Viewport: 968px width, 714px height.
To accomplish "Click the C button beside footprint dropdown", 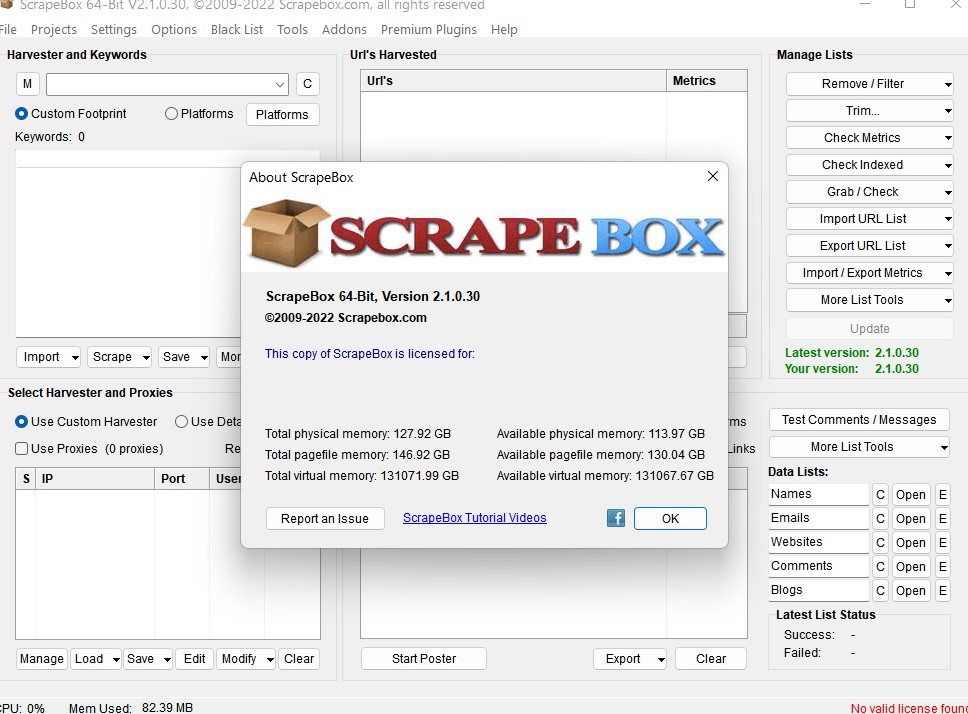I will coord(307,84).
